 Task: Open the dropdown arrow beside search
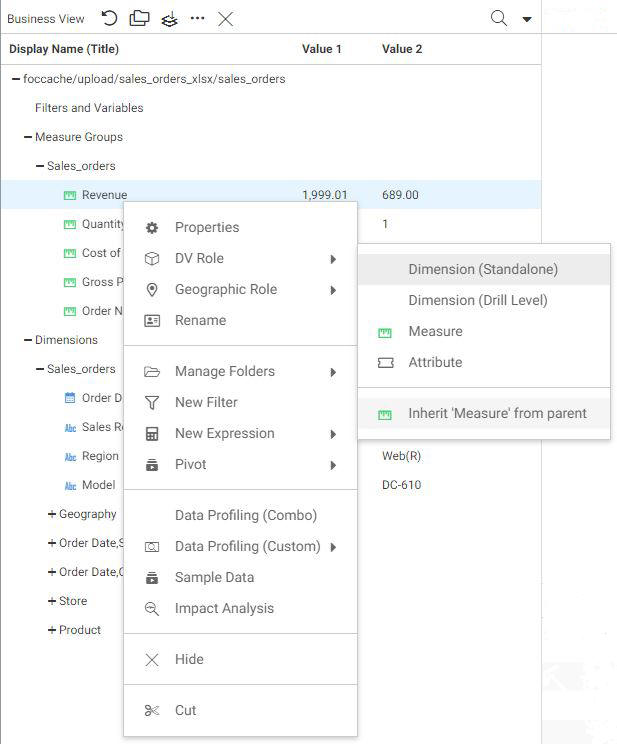point(527,19)
